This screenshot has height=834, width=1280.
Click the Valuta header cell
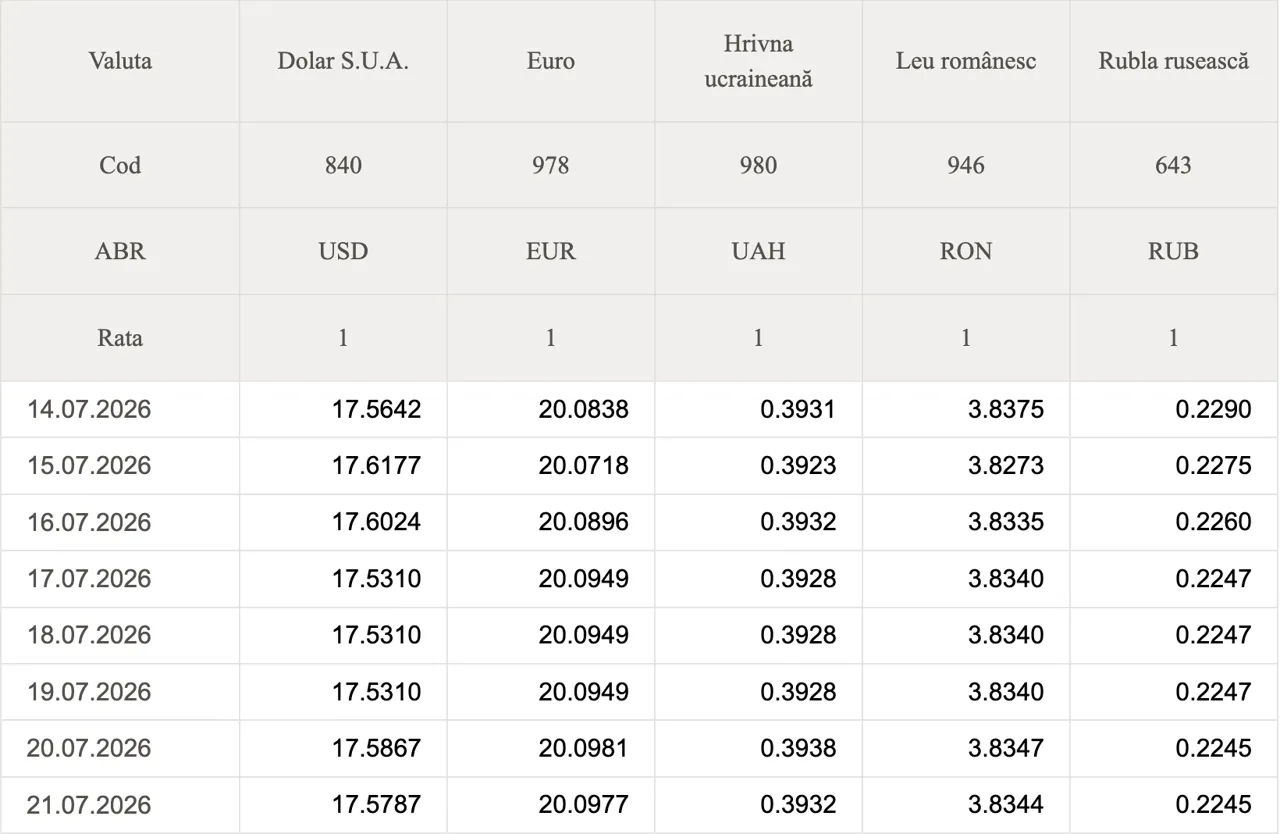[120, 61]
